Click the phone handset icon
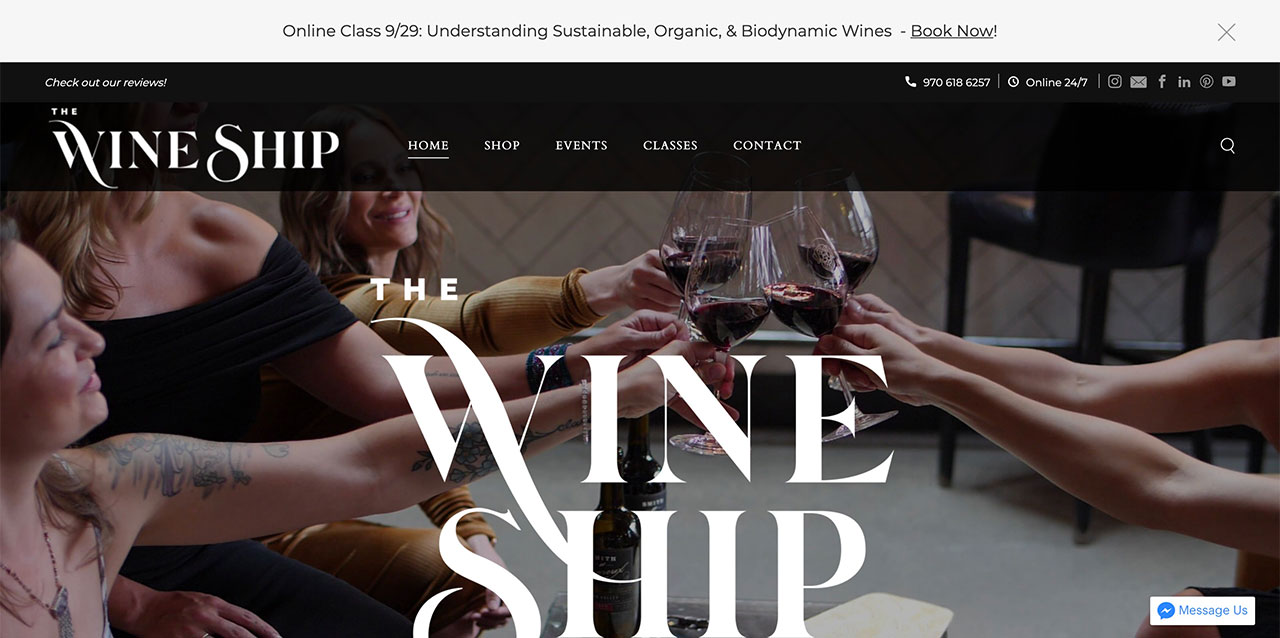1280x638 pixels. pos(910,82)
